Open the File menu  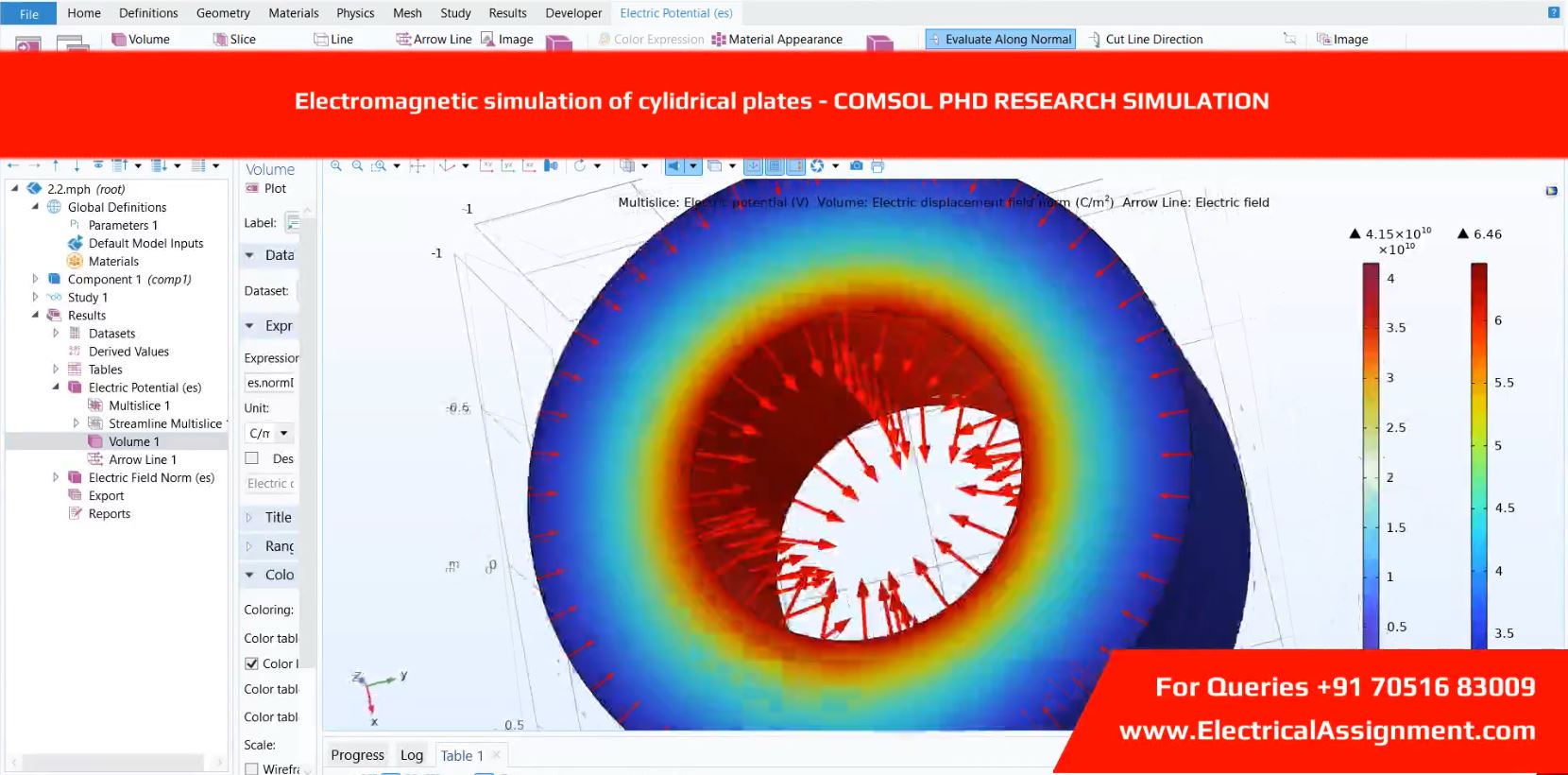click(x=29, y=13)
